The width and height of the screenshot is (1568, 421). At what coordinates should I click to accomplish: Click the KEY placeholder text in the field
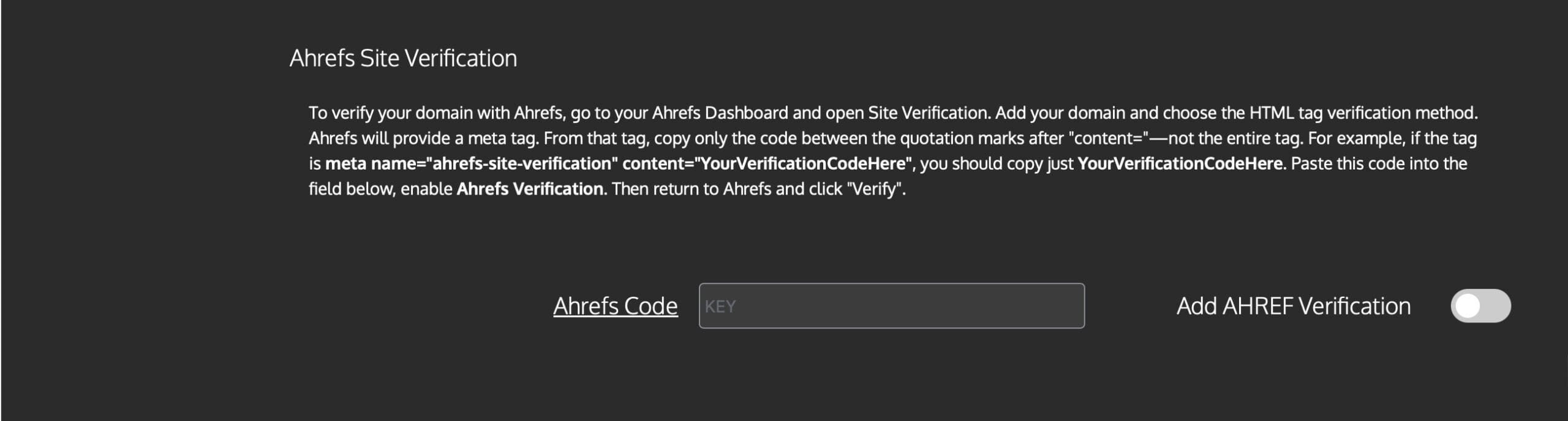click(x=720, y=307)
